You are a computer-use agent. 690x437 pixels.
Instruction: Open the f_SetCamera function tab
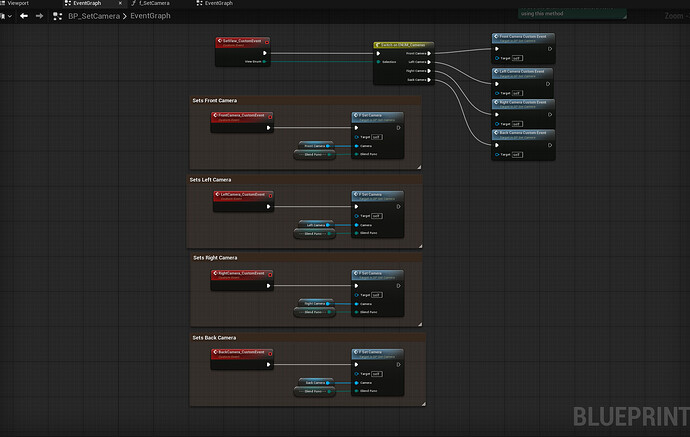[x=150, y=4]
